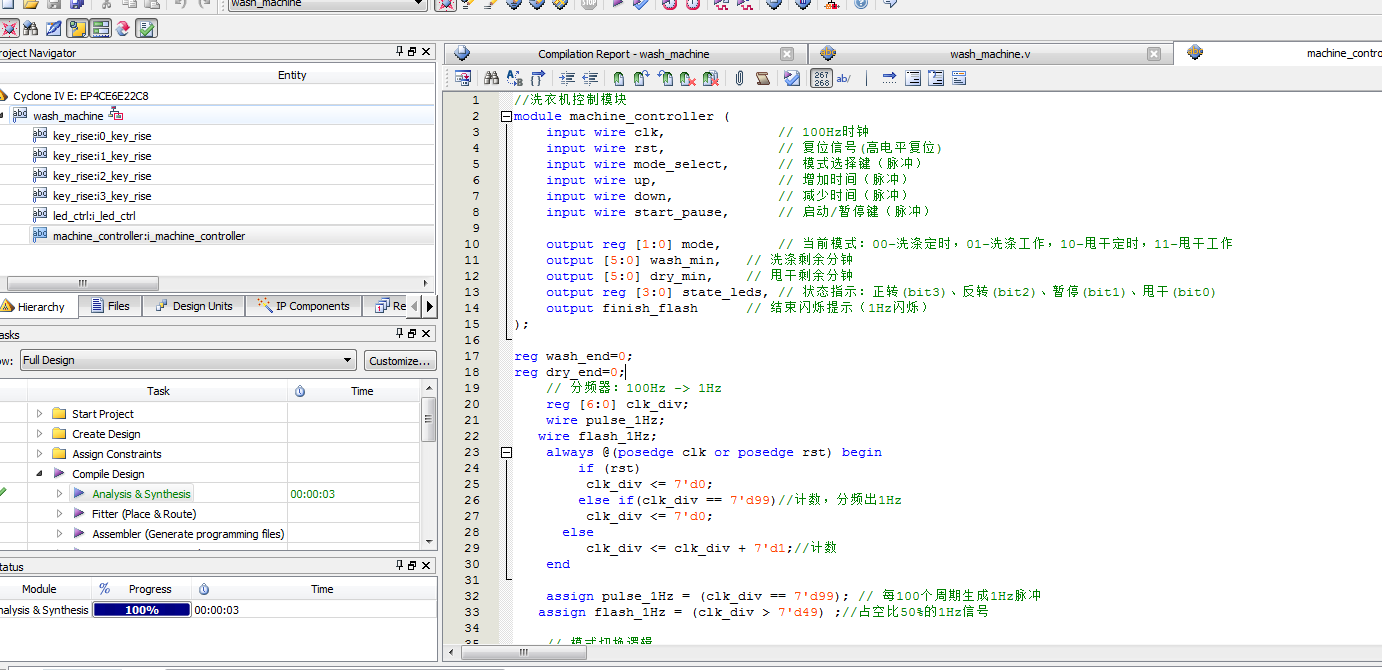Click the hierarchy icon next to wash_machine
1382x670 pixels.
pyautogui.click(x=116, y=116)
